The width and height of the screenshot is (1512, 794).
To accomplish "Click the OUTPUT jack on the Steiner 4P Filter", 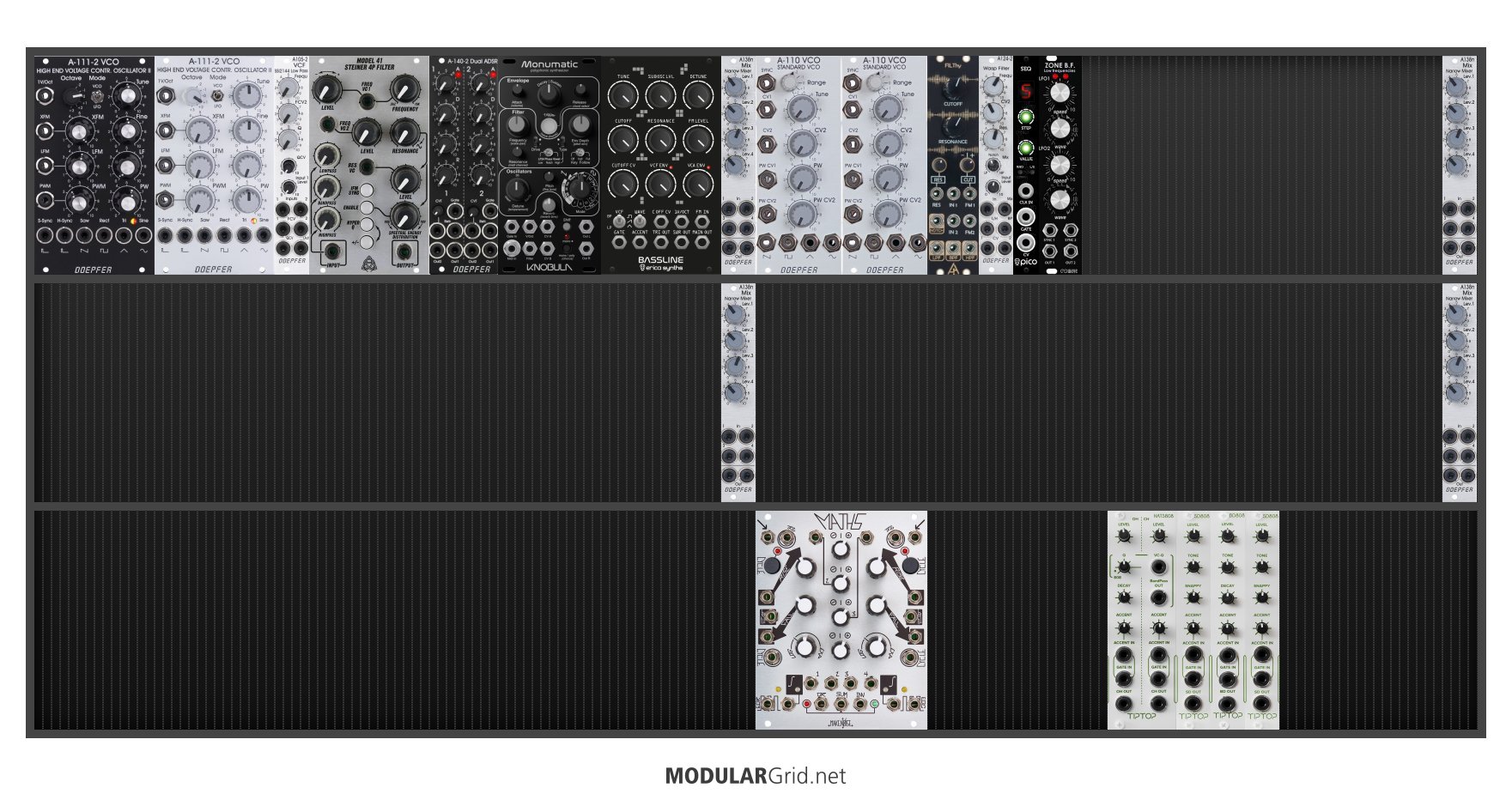I will coord(404,252).
